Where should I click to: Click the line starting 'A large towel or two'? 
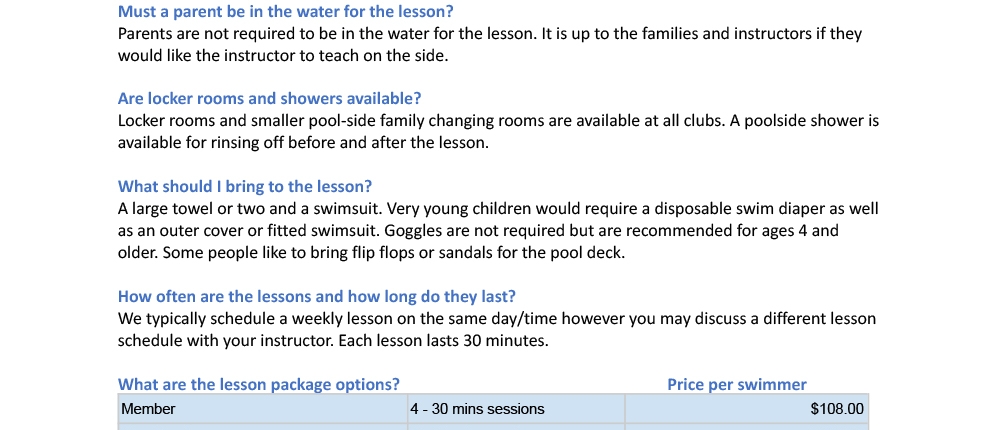499,209
